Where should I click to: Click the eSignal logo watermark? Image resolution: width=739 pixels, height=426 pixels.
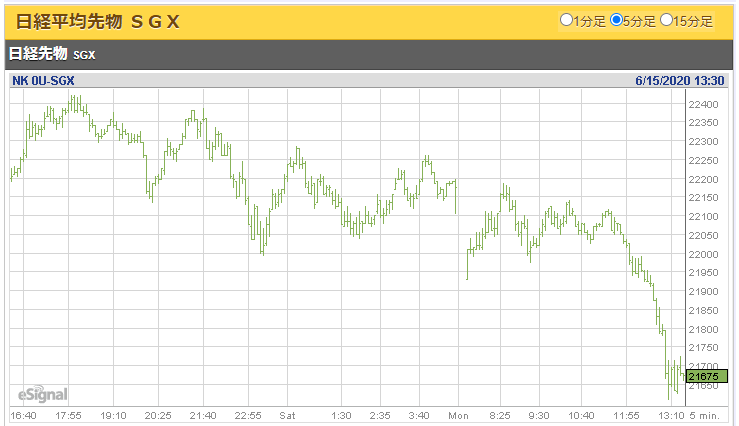[x=42, y=393]
